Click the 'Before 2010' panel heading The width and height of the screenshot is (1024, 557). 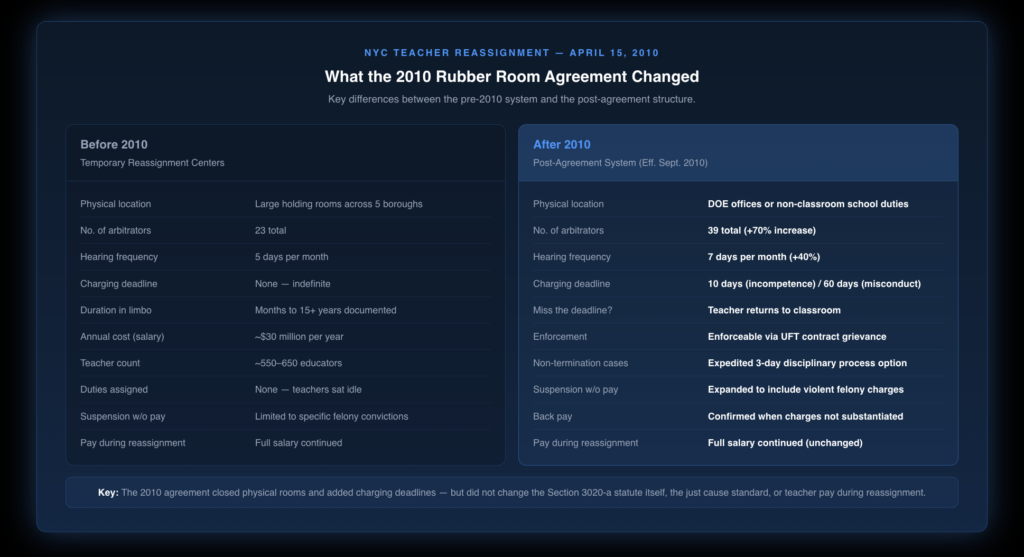coord(114,145)
